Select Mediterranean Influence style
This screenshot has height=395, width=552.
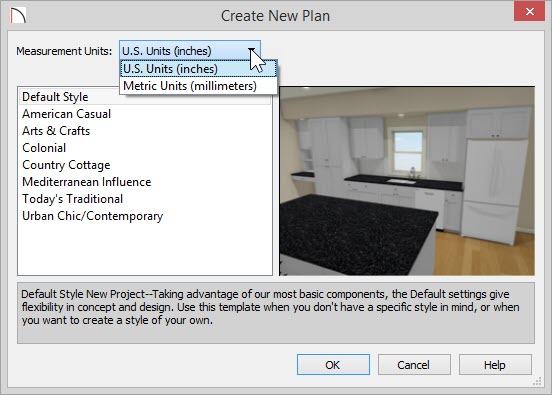pos(145,182)
